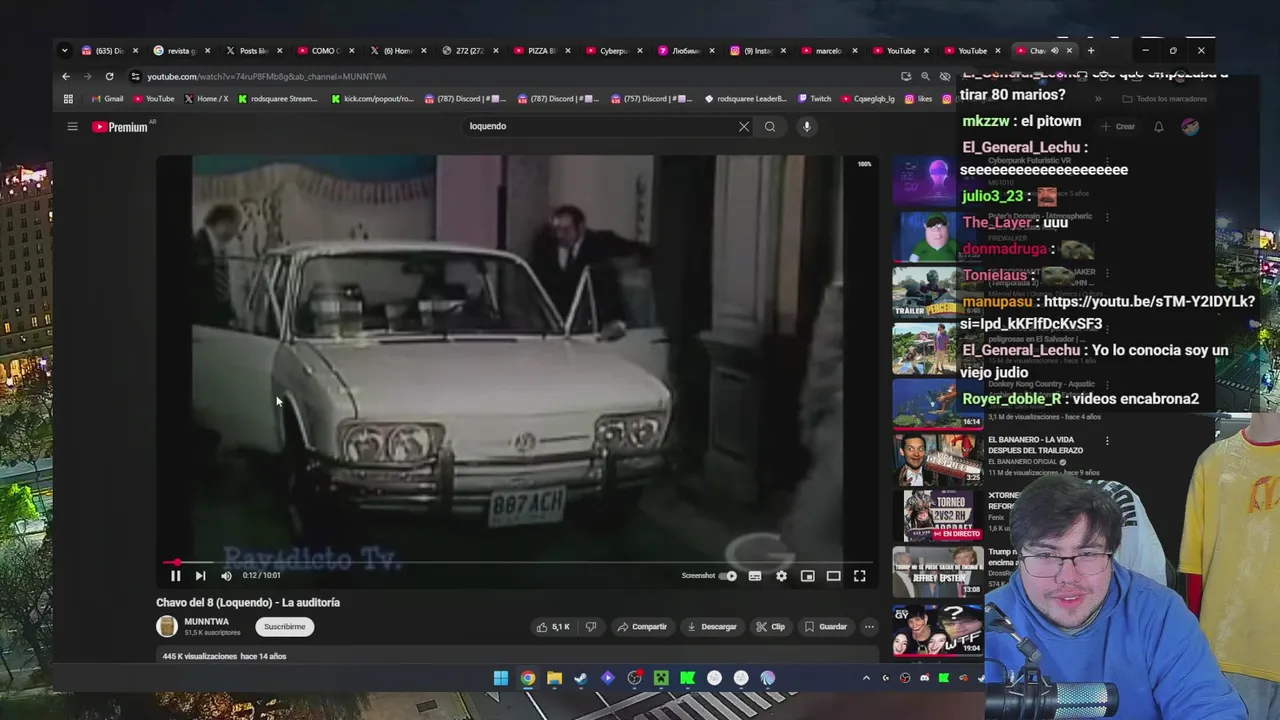The width and height of the screenshot is (1280, 720).
Task: Save video with Guardar button
Action: click(826, 627)
